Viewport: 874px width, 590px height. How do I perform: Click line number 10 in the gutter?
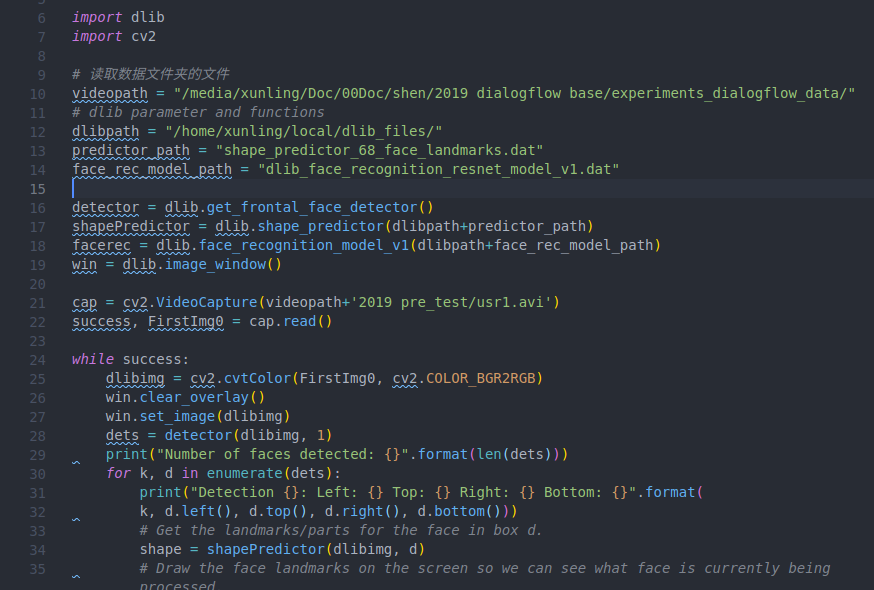(x=37, y=94)
